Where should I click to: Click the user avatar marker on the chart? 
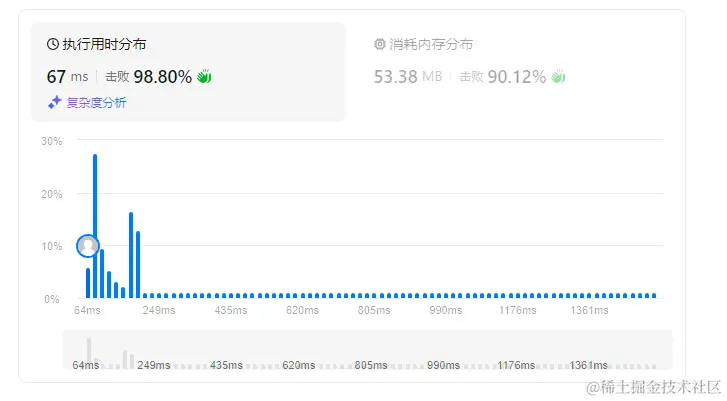click(88, 246)
